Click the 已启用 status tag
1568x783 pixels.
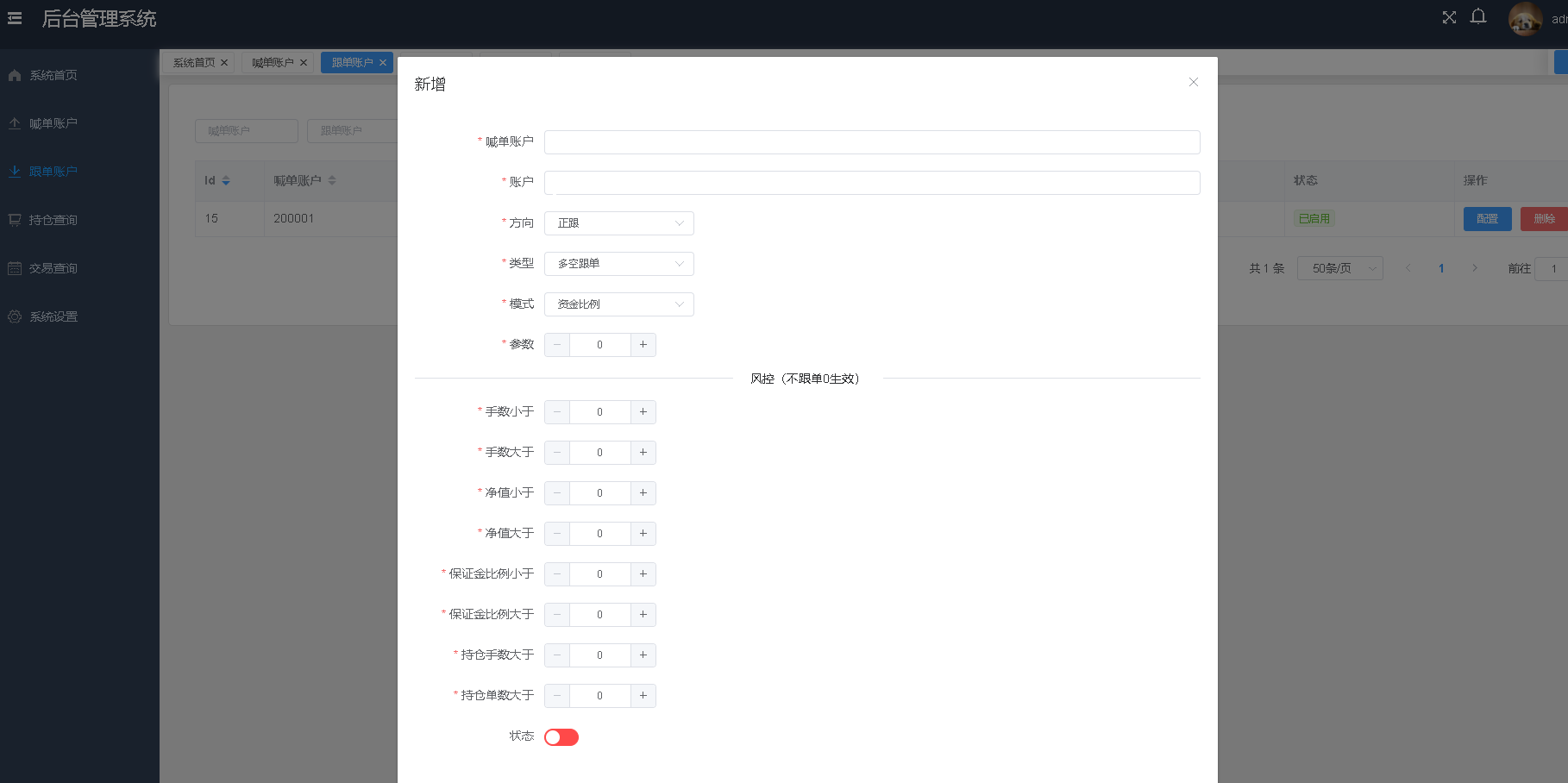1314,219
